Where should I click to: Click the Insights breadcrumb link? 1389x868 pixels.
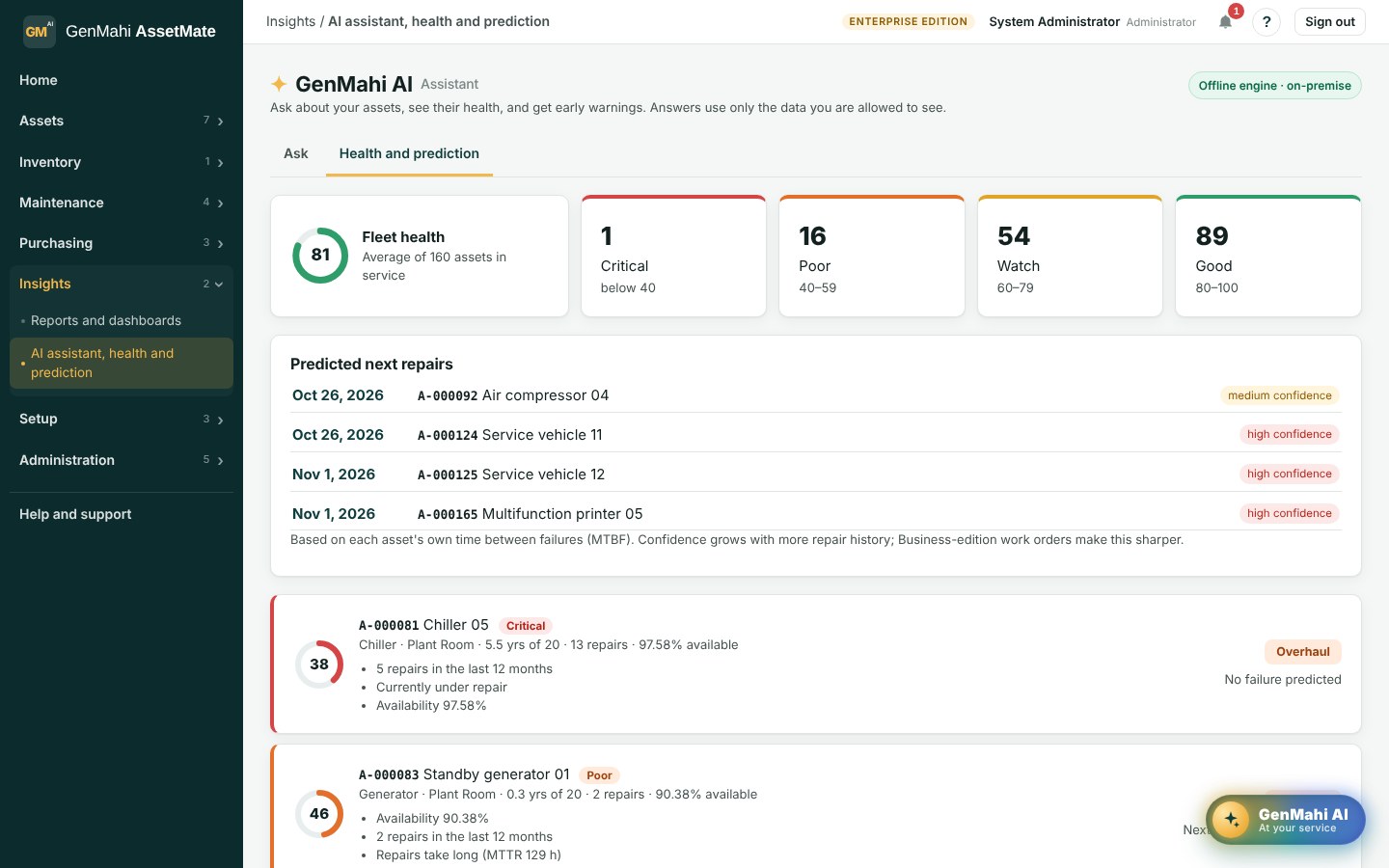coord(290,21)
